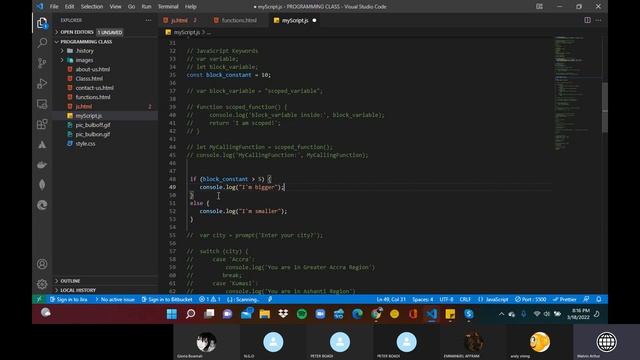
Task: Open Explorer panel's ellipsis menu
Action: (148, 20)
